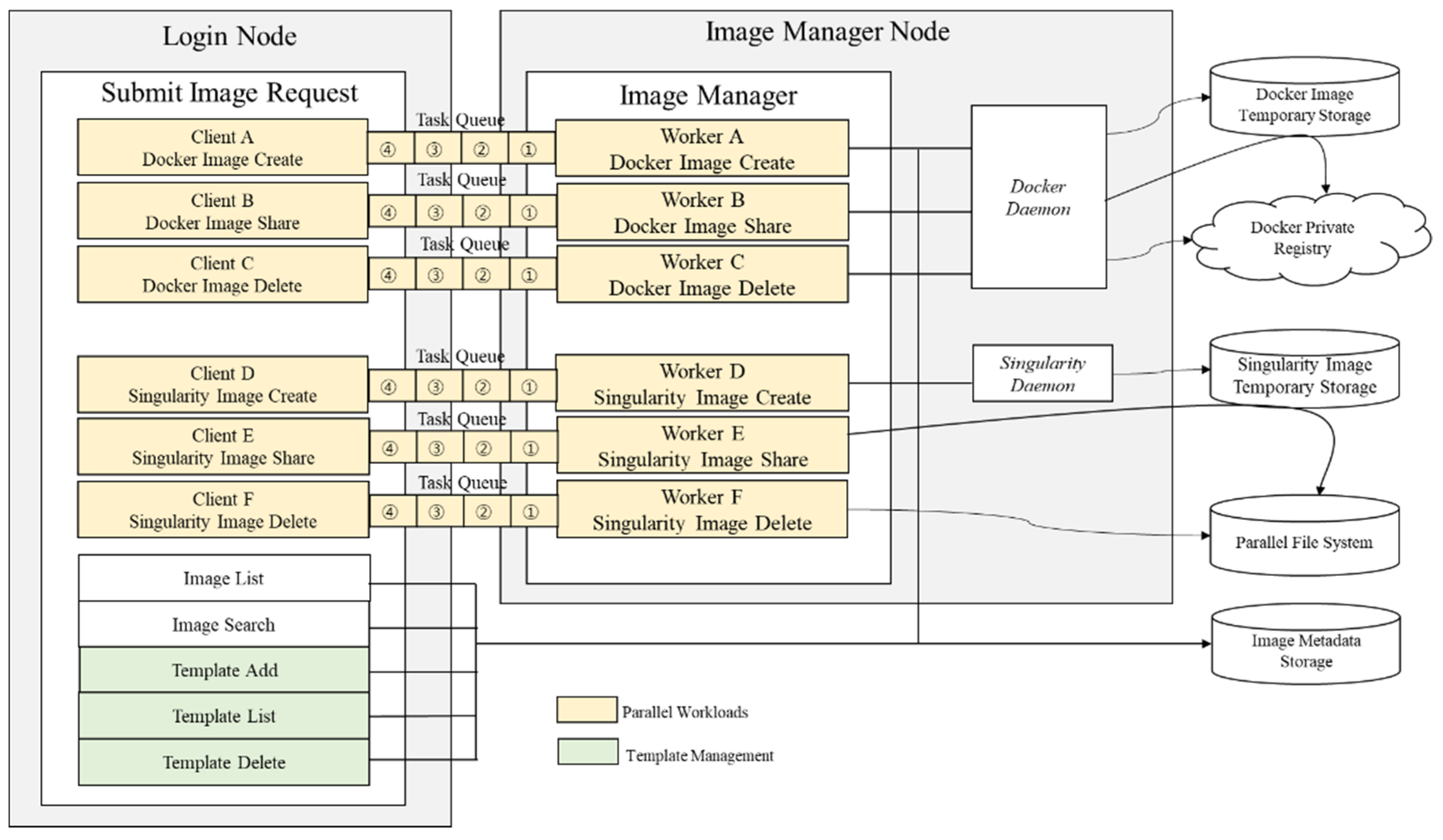Select the Template Add box
This screenshot has height=840, width=1443.
click(224, 670)
